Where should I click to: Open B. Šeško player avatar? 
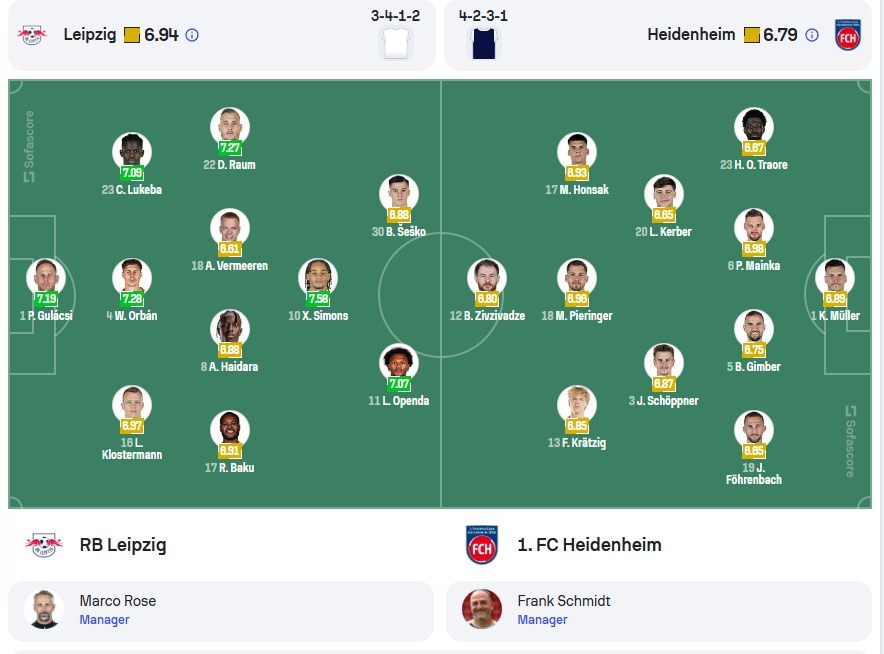(x=399, y=193)
